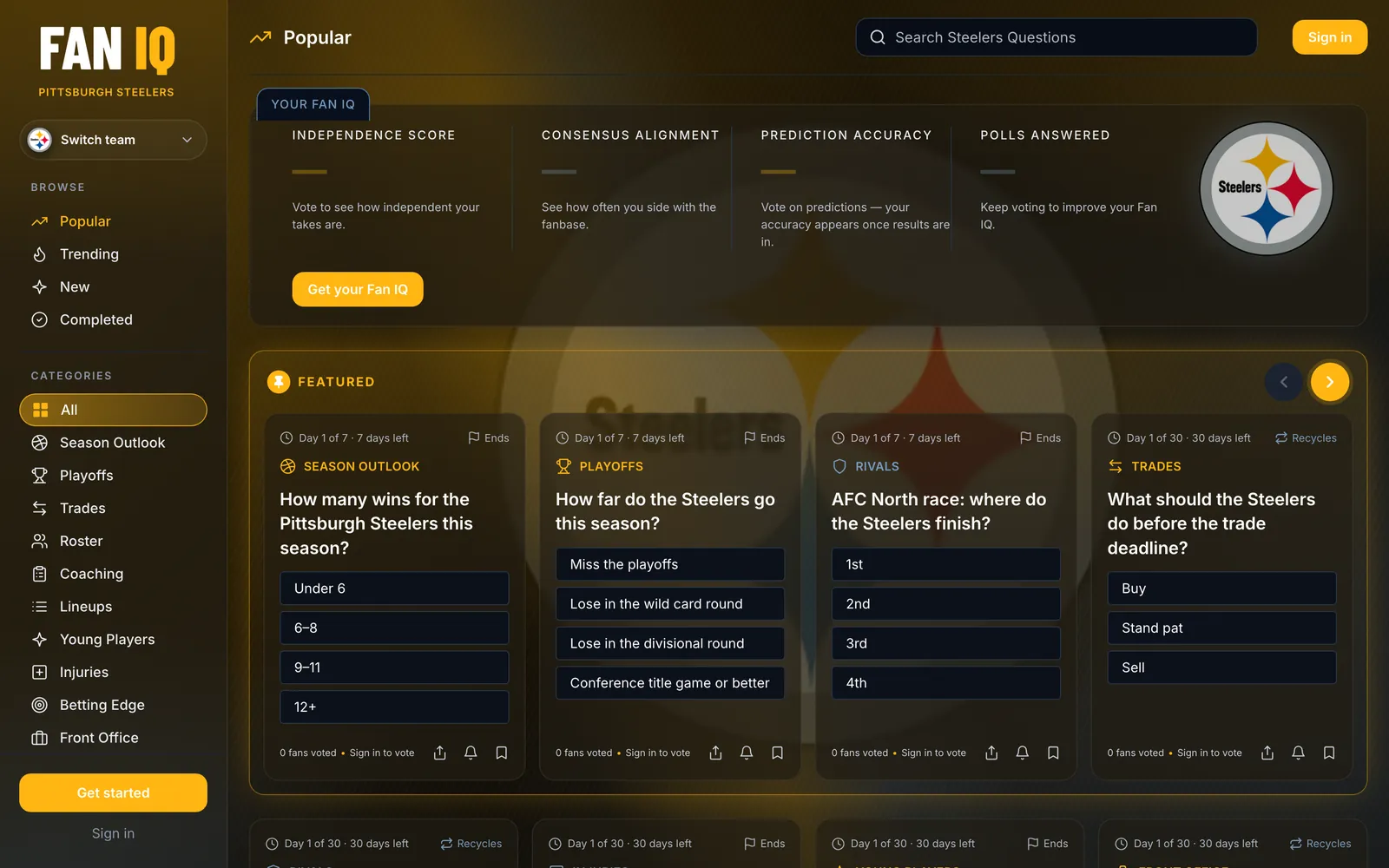
Task: Select the Your Fan IQ tab
Action: 313,104
